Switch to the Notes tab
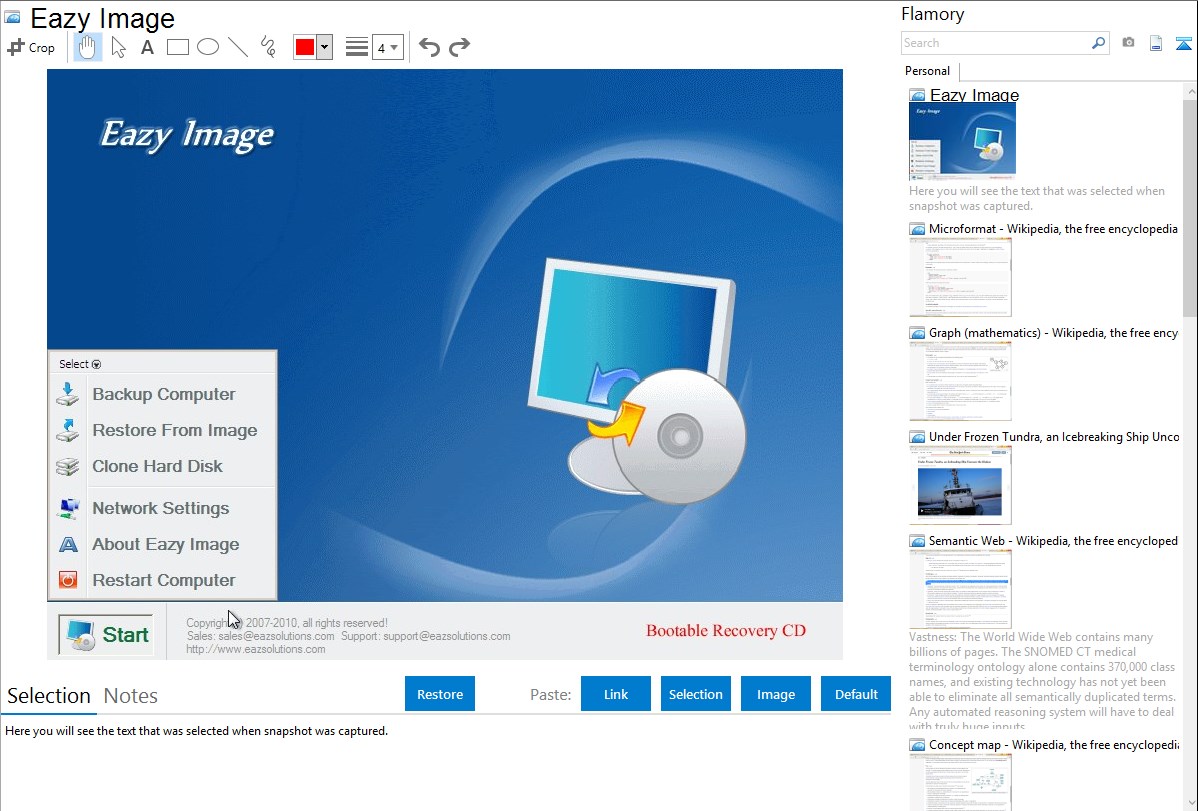Viewport: 1198px width, 811px height. pyautogui.click(x=131, y=696)
